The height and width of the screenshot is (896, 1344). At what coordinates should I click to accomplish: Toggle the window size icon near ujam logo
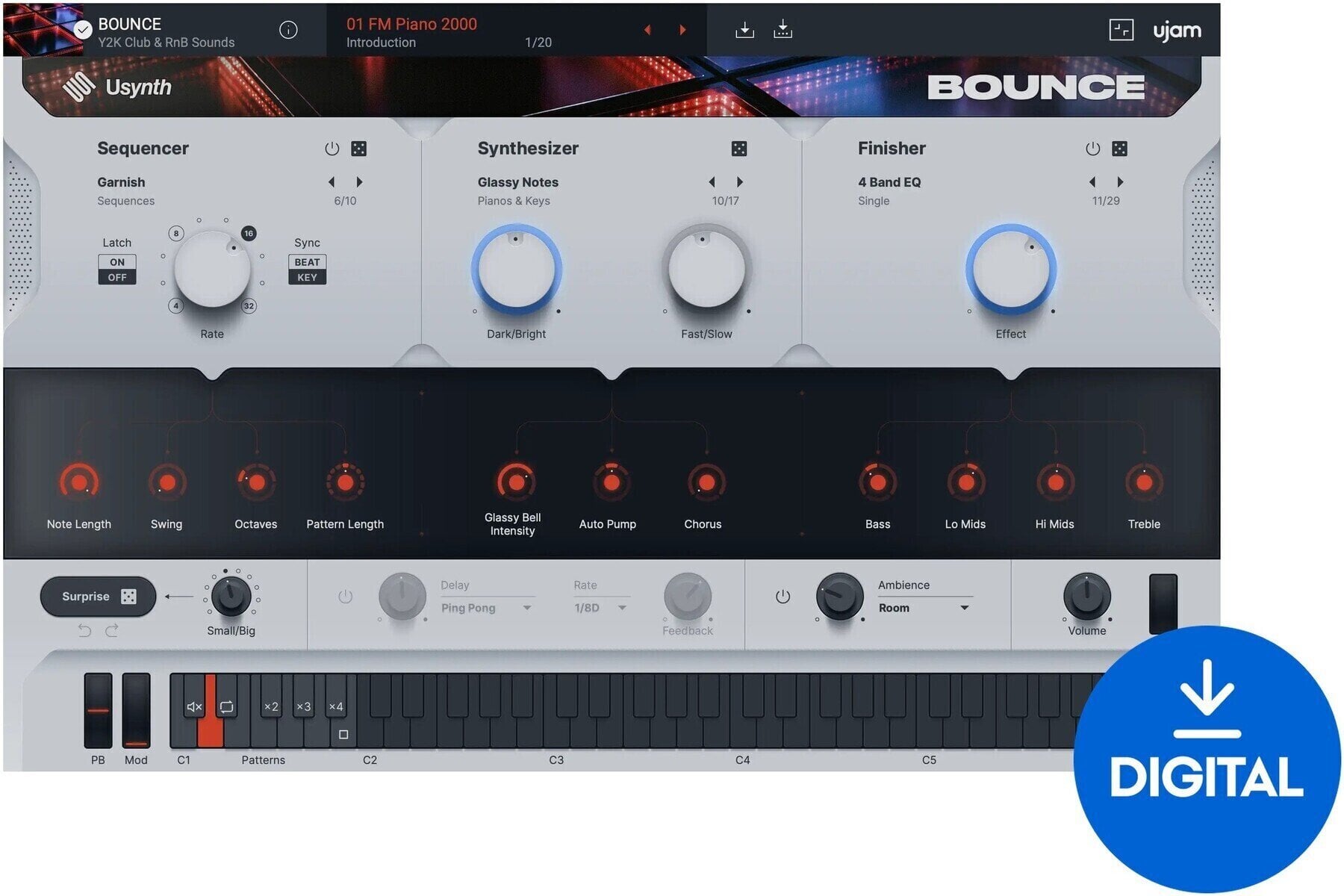point(1121,30)
